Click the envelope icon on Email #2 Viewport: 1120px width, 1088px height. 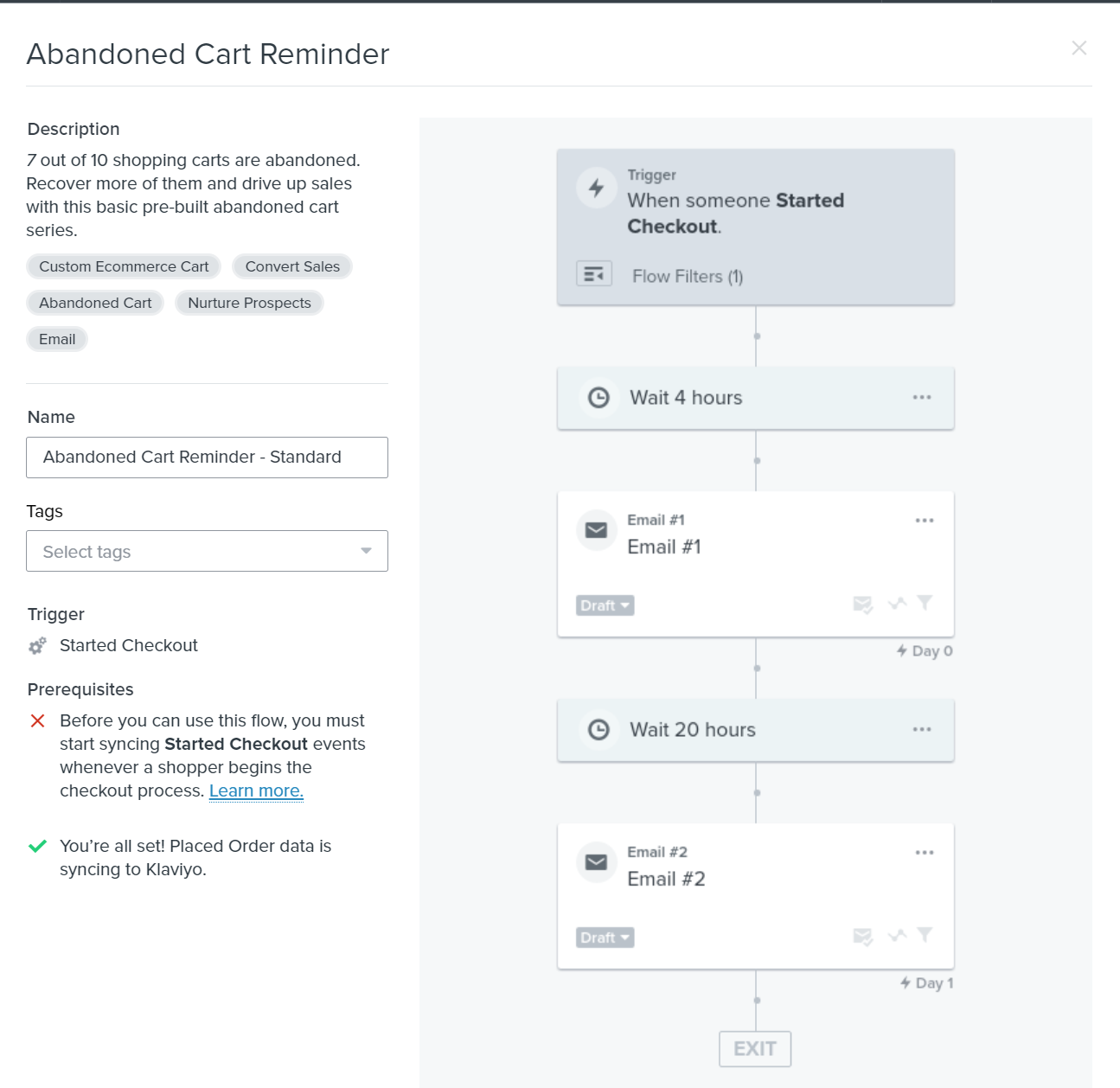[596, 861]
